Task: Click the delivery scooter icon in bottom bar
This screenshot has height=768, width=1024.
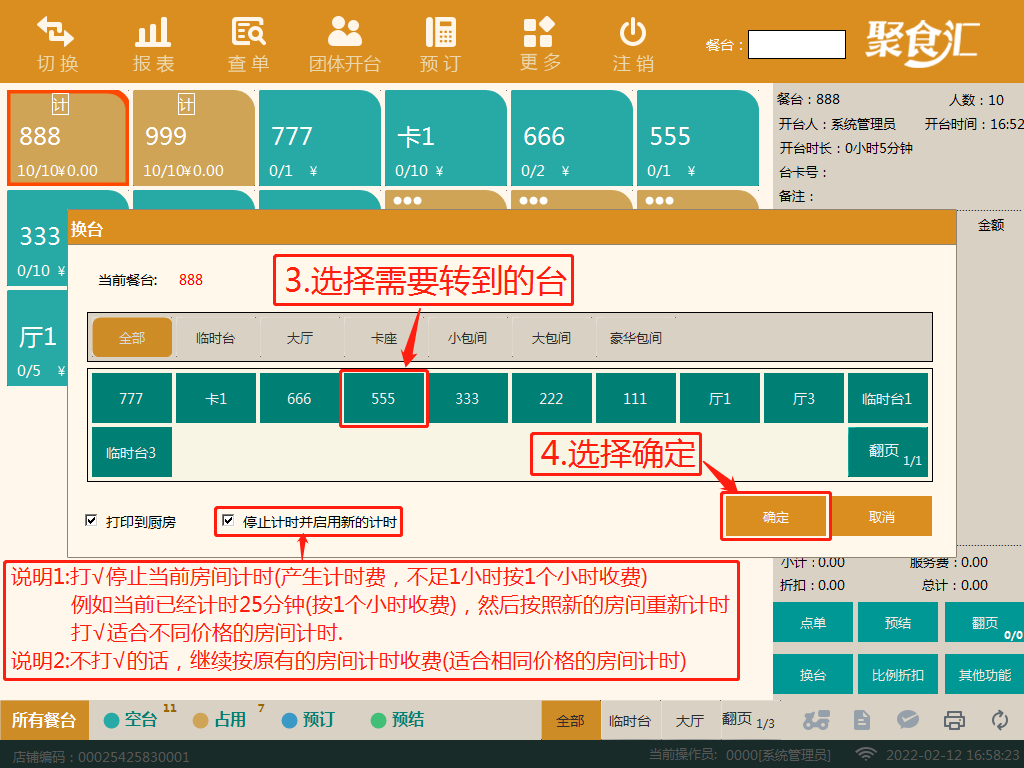Action: pos(816,720)
